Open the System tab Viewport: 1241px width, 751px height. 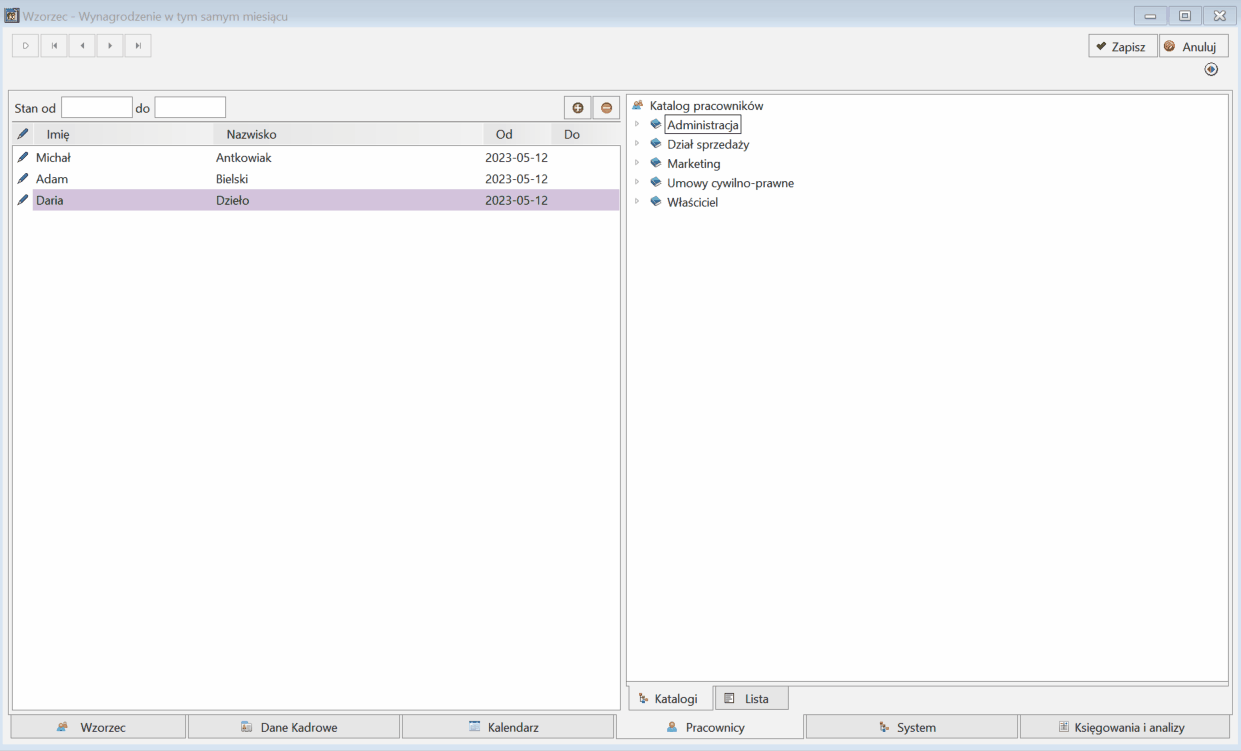tap(912, 727)
